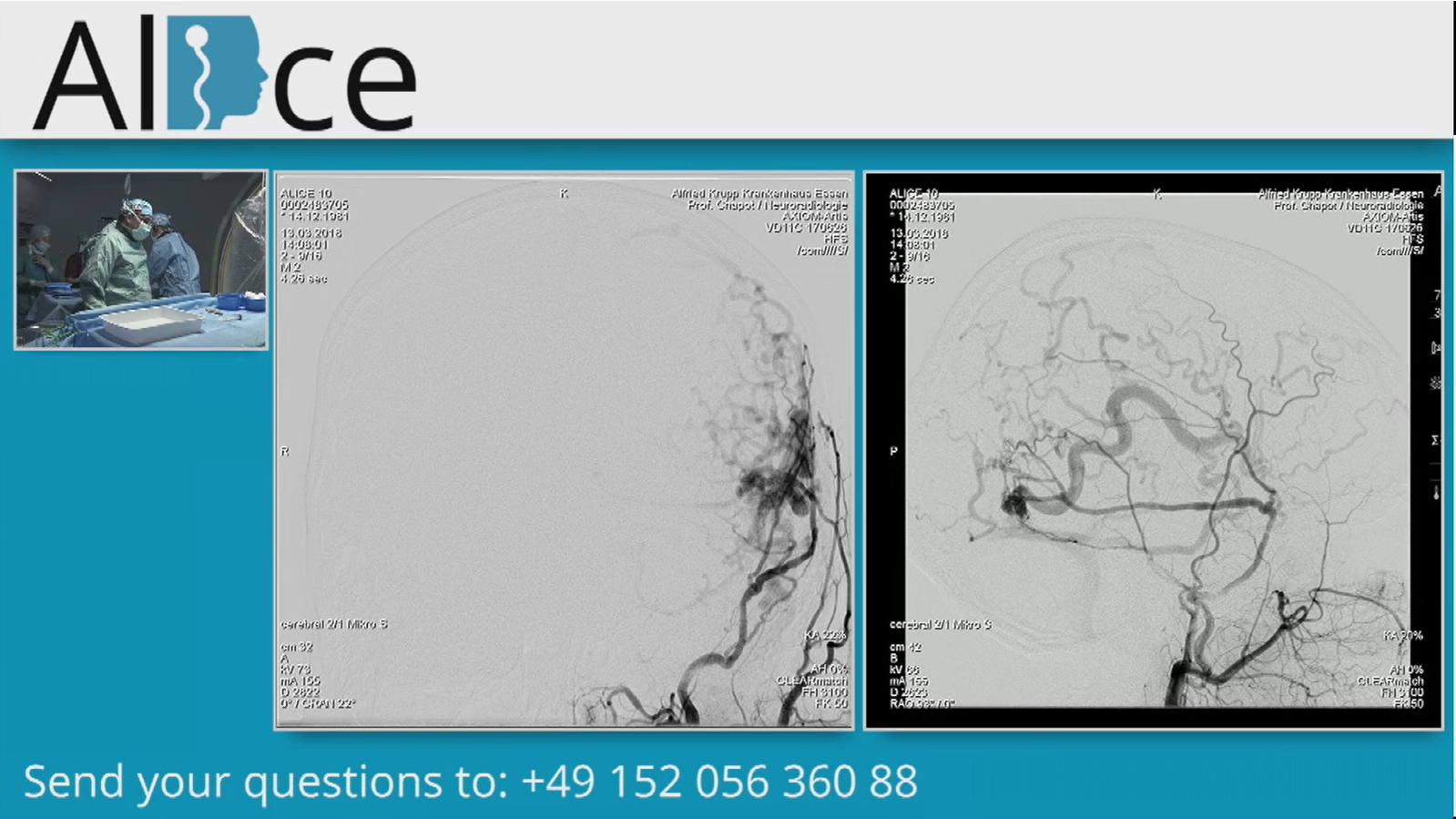This screenshot has height=819, width=1456.
Task: Click the thermometer-shaped icon below the sigma
Action: click(x=1436, y=492)
